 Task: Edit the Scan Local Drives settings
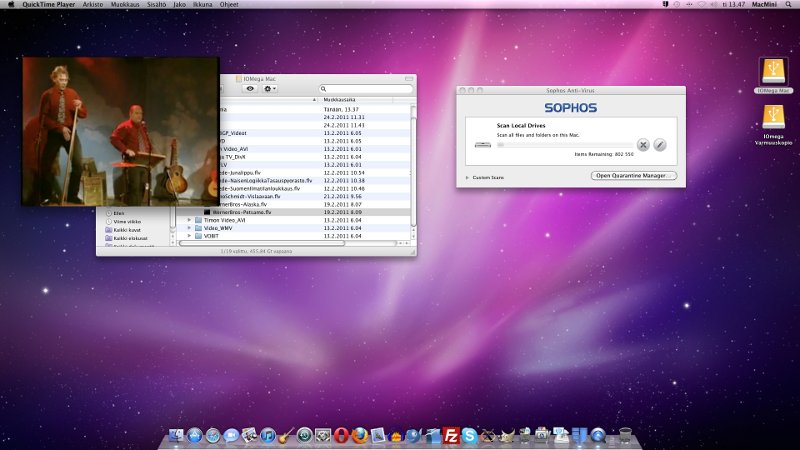tap(660, 145)
